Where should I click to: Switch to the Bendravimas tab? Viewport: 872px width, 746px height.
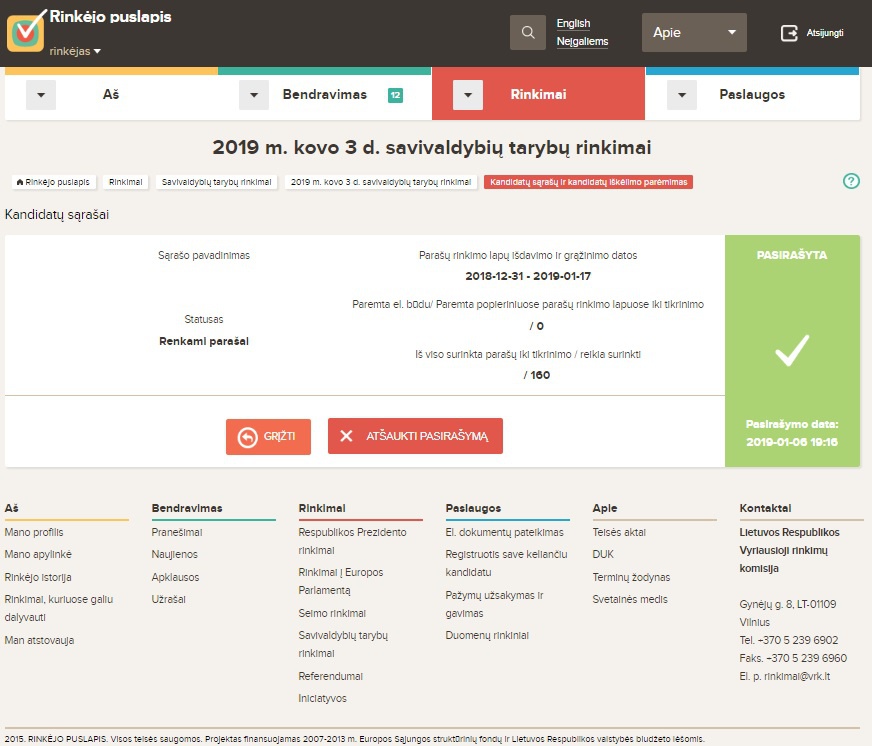[325, 95]
